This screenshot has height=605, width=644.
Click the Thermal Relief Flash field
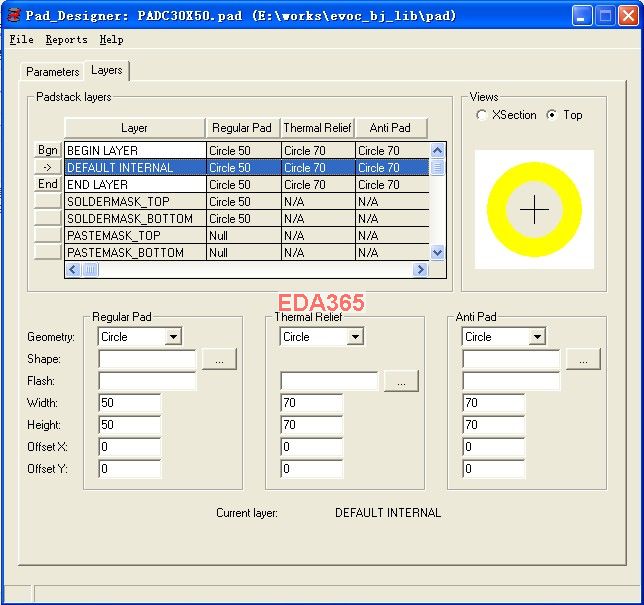point(329,381)
